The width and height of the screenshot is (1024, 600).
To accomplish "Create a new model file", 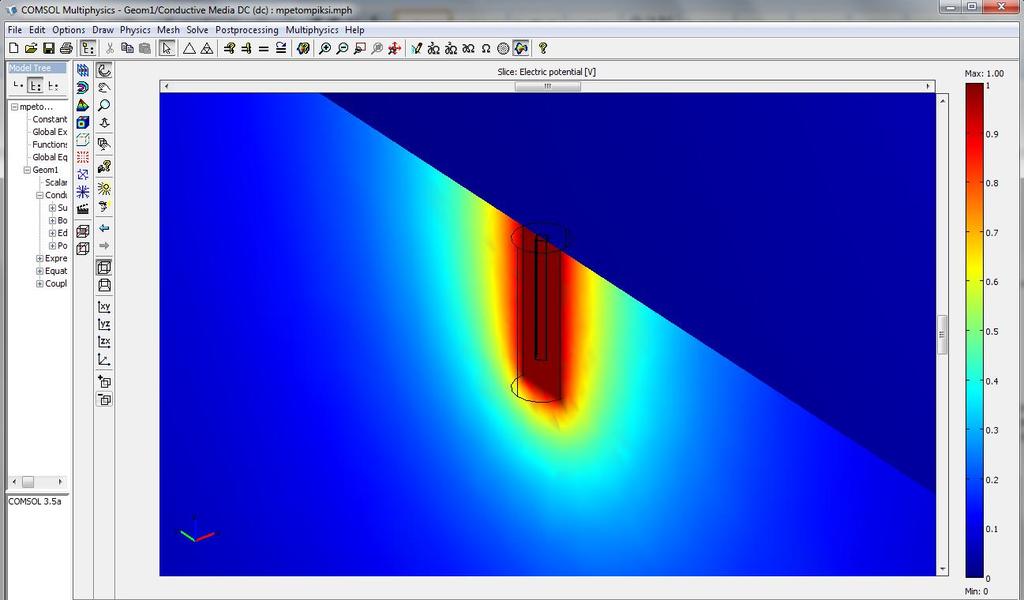I will 14,48.
